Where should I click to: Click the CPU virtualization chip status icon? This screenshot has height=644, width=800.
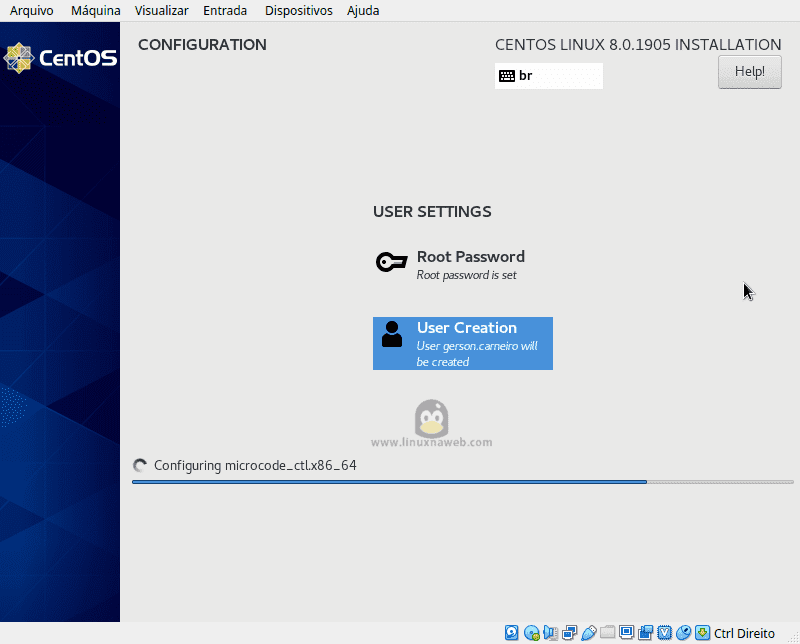[664, 633]
